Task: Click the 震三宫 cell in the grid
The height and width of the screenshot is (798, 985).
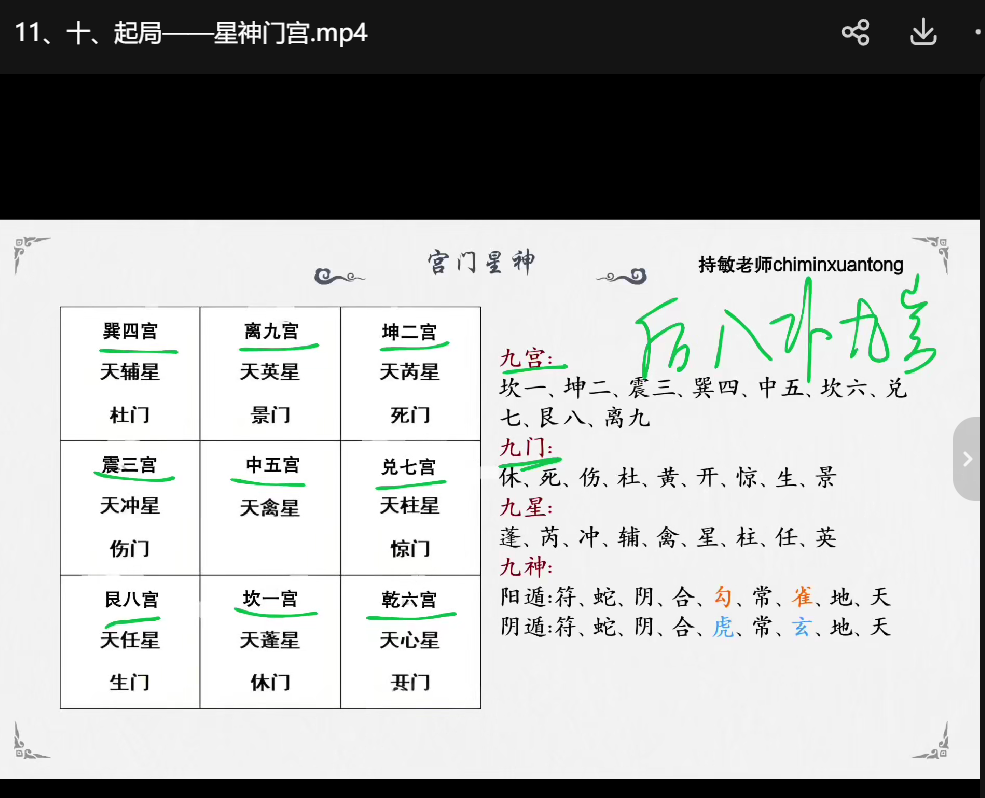Action: tap(130, 507)
